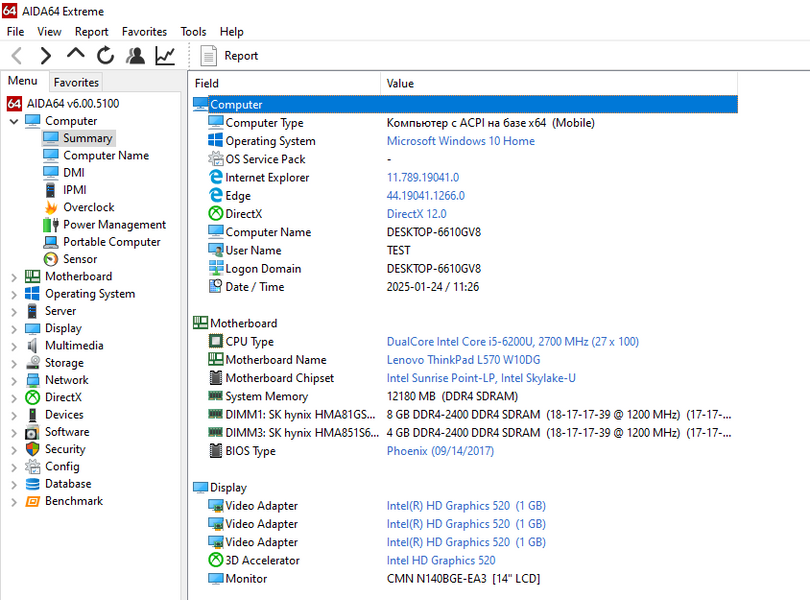Open the DualCore Intel Core i5-6200U link
Screen dimensions: 810x600
tap(512, 342)
